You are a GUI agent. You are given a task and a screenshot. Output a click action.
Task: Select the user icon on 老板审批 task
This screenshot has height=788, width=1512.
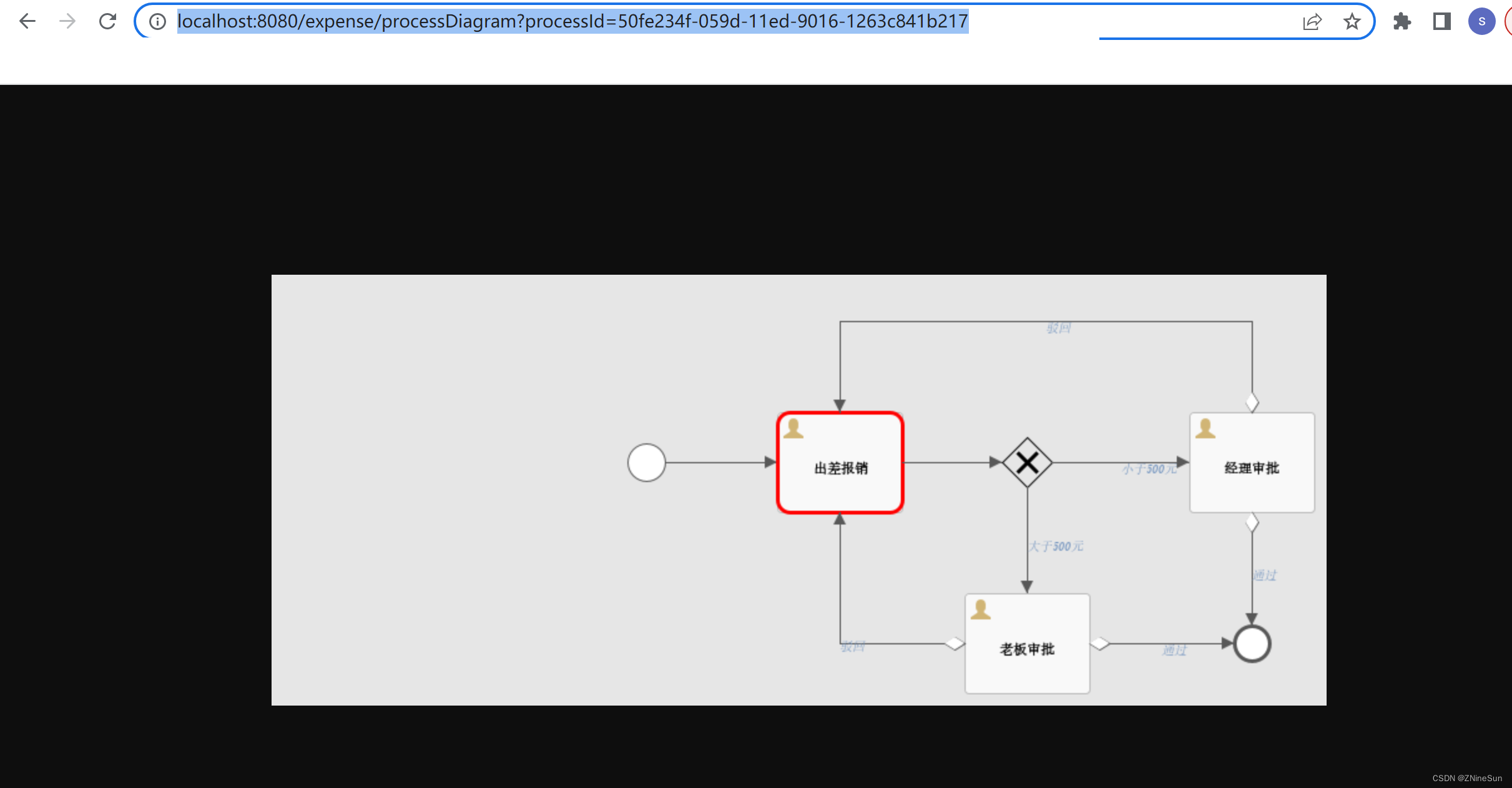(x=981, y=610)
